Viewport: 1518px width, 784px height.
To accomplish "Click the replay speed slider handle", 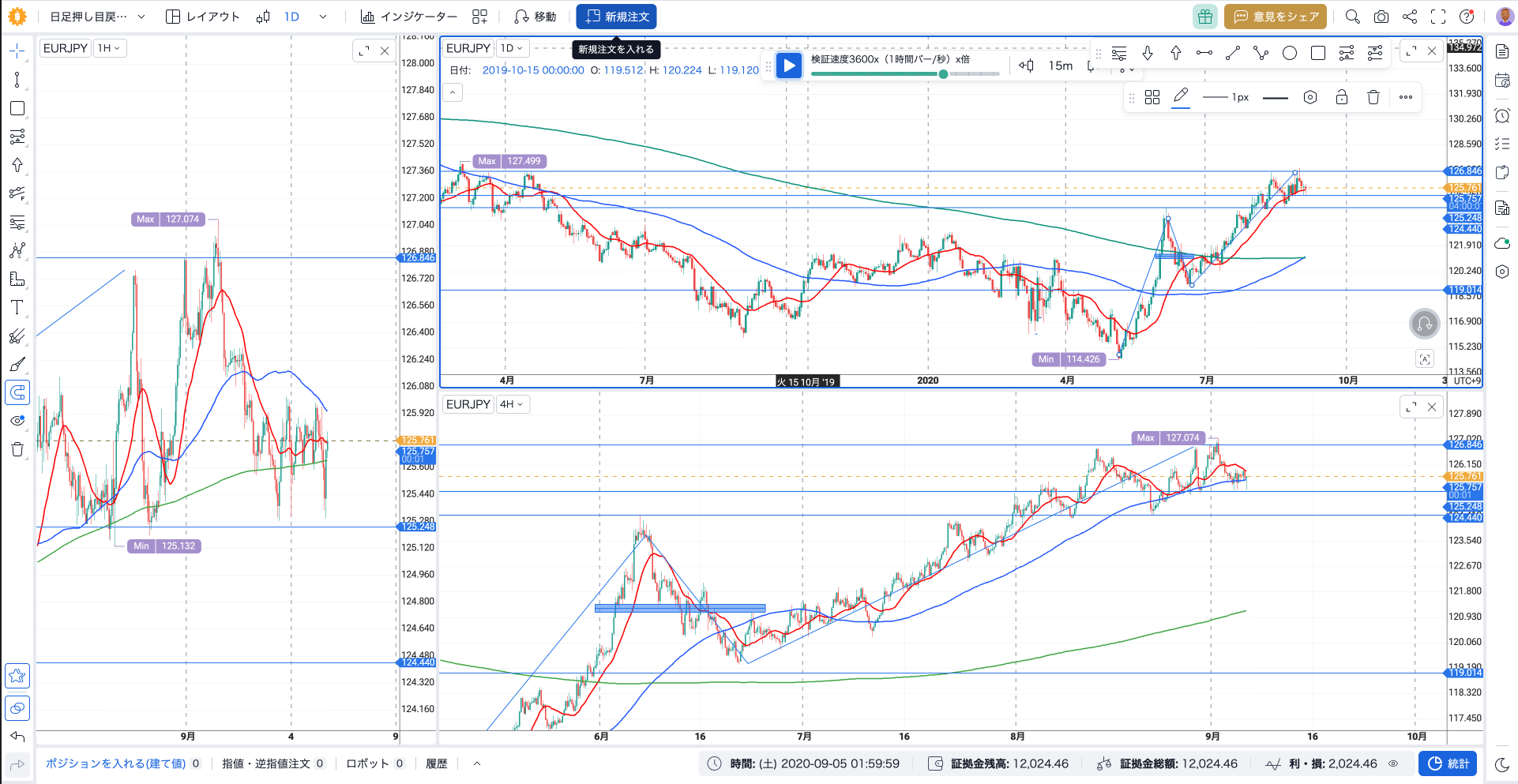I will pyautogui.click(x=943, y=74).
